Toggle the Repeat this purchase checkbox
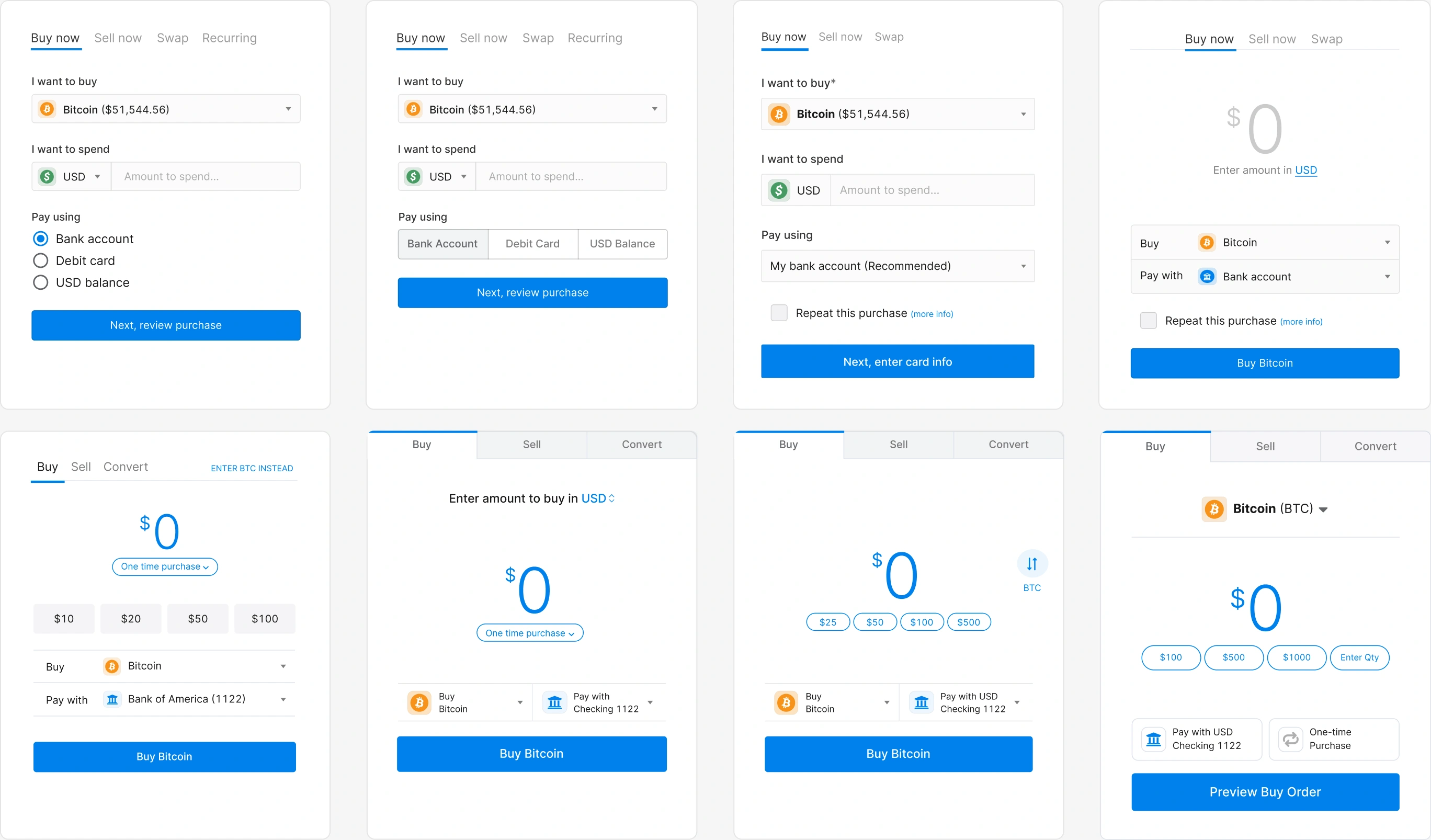This screenshot has height=840, width=1431. pos(779,313)
